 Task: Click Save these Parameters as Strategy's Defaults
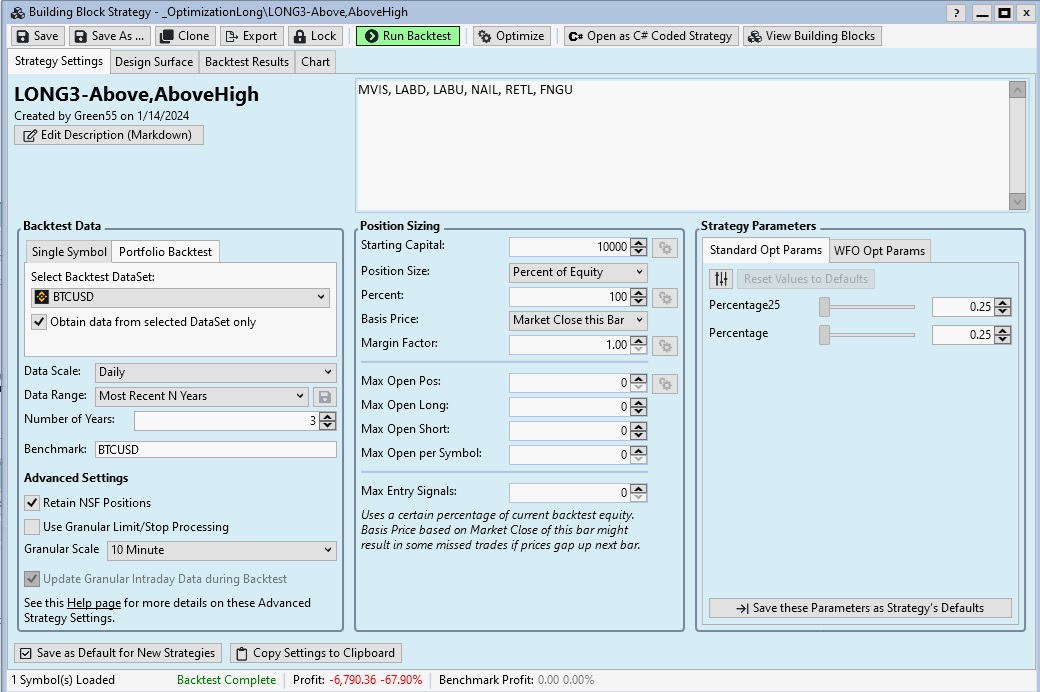pyautogui.click(x=860, y=608)
